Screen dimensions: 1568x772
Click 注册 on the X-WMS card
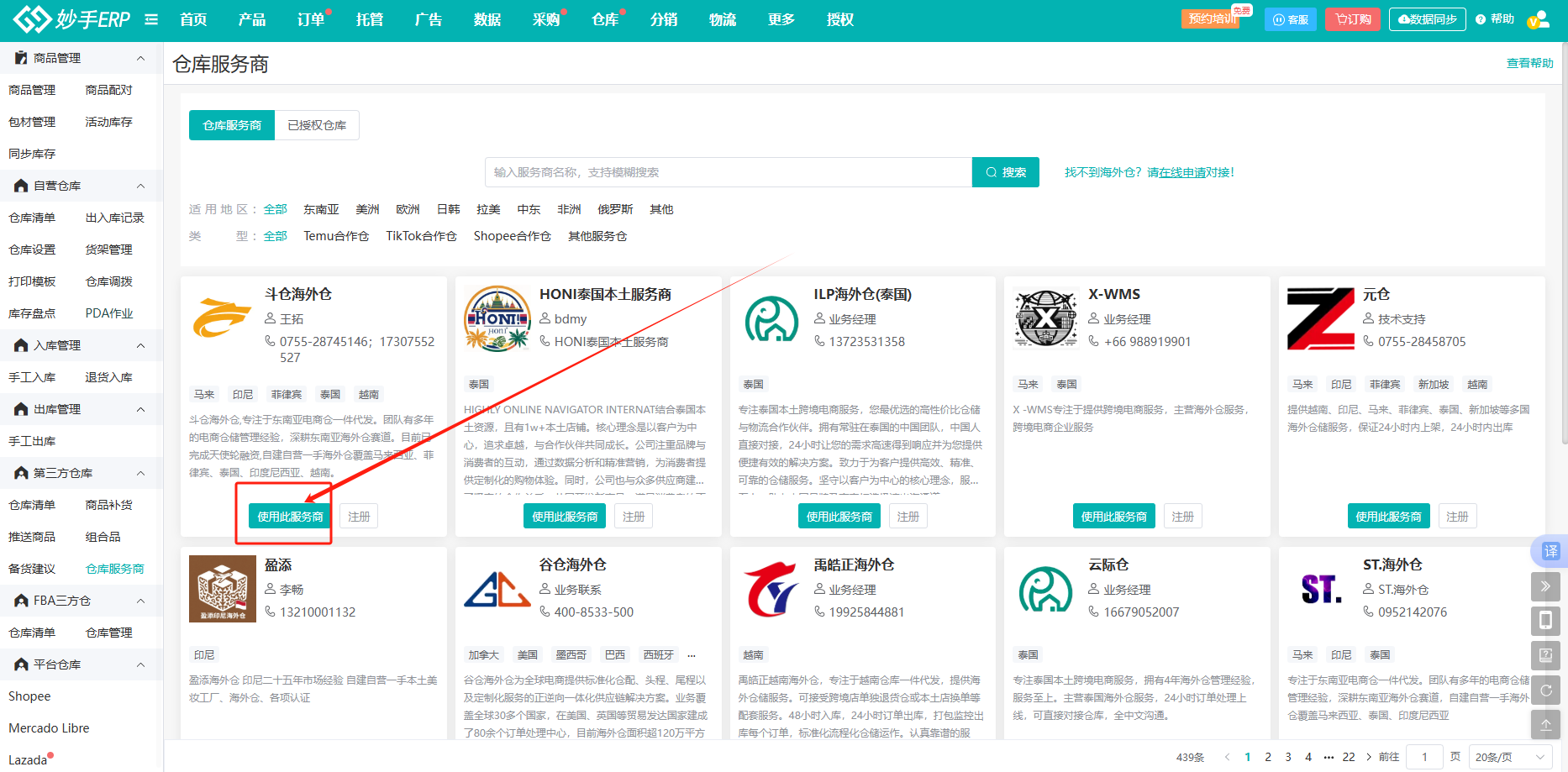[x=1182, y=516]
